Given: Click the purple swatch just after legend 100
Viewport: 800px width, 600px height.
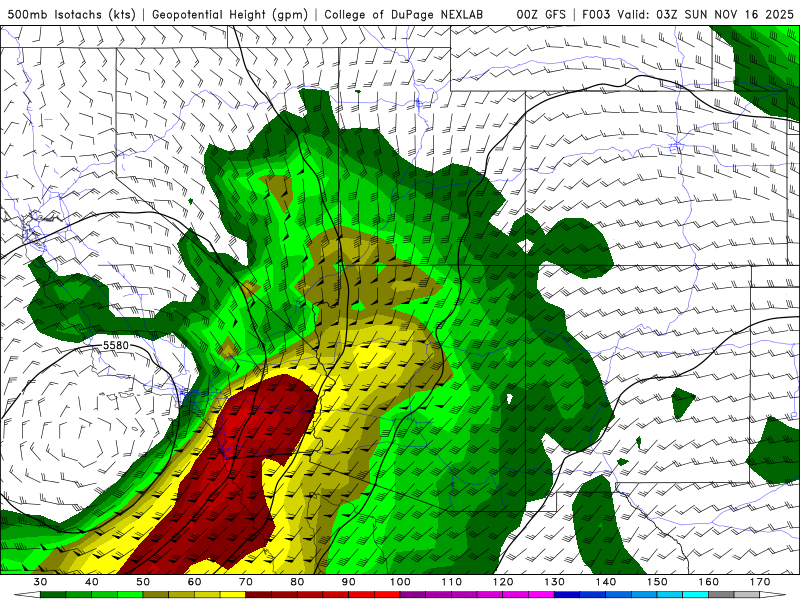Looking at the screenshot, I should [413, 595].
